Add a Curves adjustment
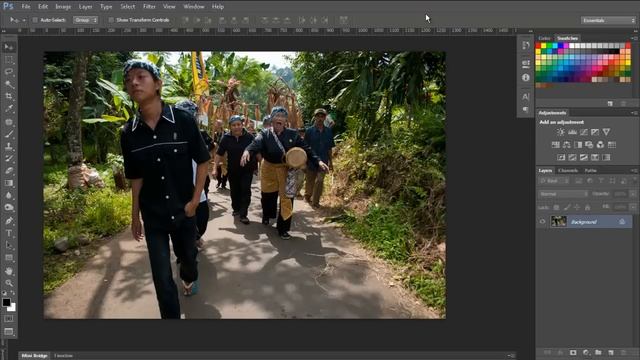Screen dimensions: 640x360 tap(584, 132)
